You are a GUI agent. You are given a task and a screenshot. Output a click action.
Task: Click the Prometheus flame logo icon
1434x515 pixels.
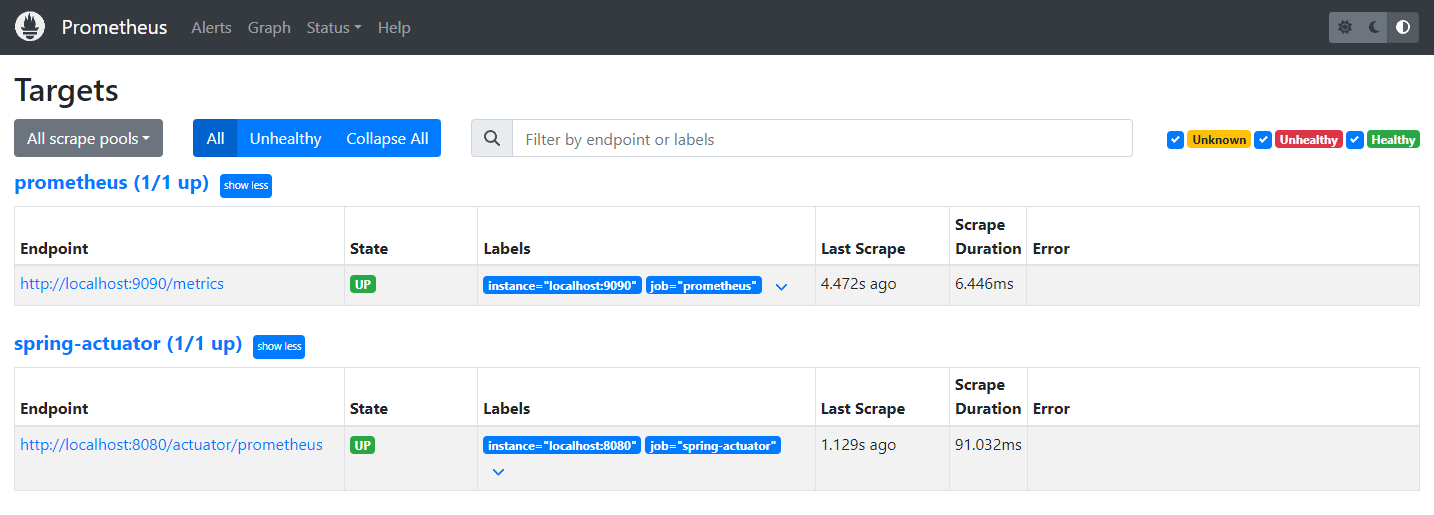pos(30,27)
